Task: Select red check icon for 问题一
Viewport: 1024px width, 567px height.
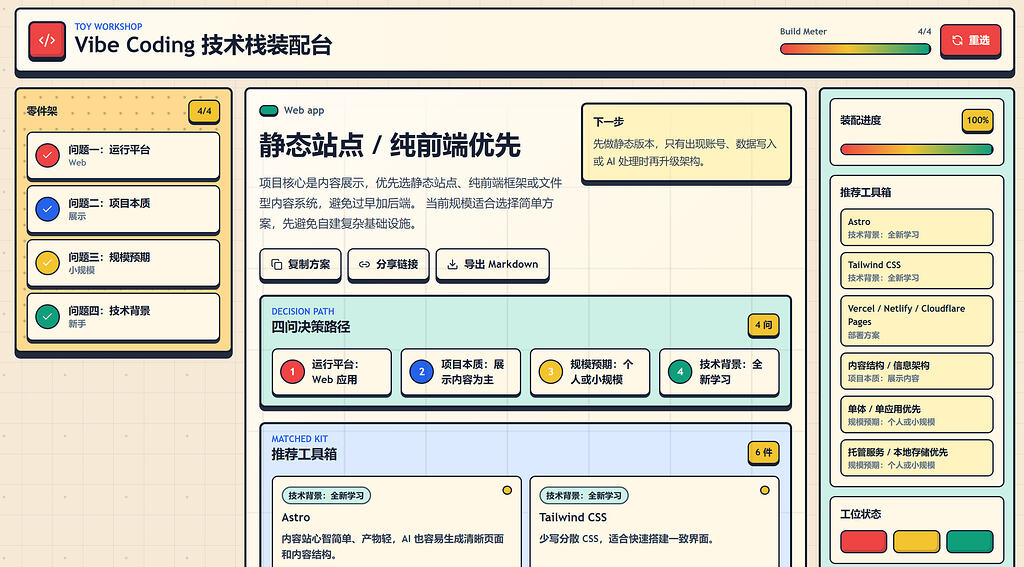Action: pyautogui.click(x=48, y=155)
